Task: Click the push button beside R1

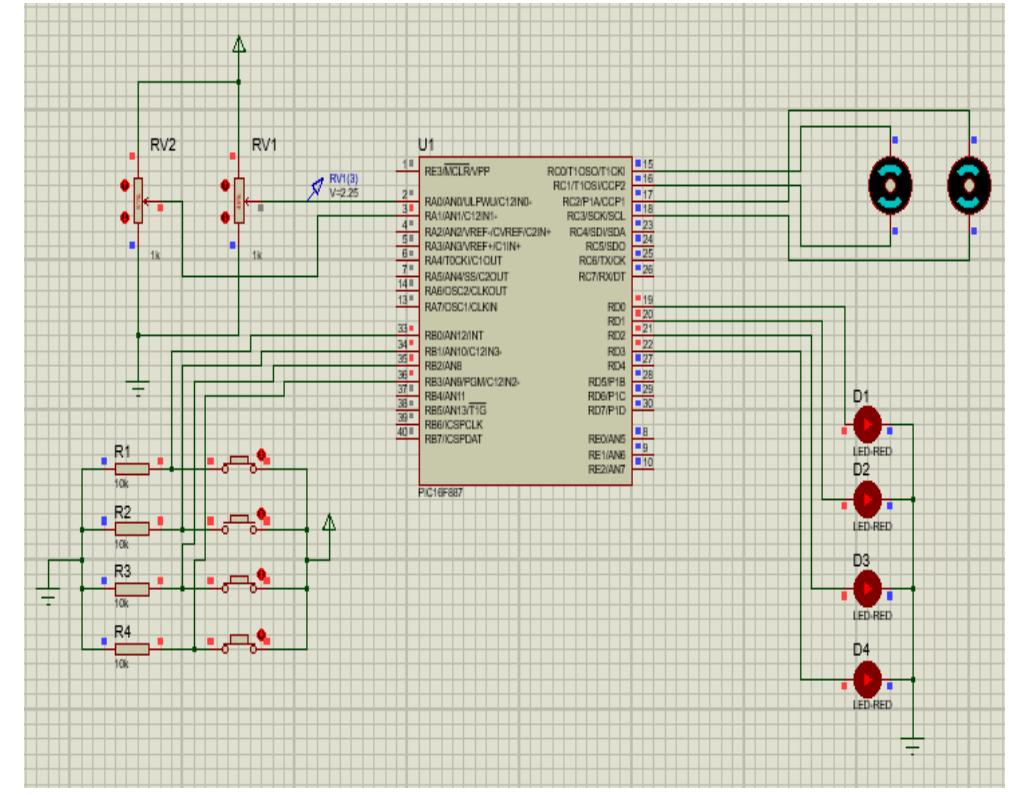Action: point(239,465)
